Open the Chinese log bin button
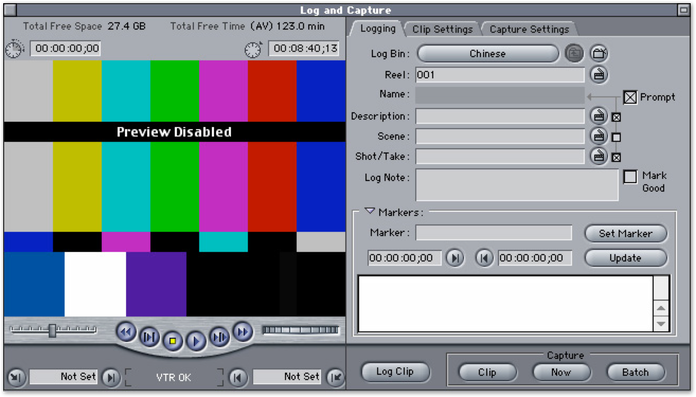The image size is (696, 397). point(487,54)
